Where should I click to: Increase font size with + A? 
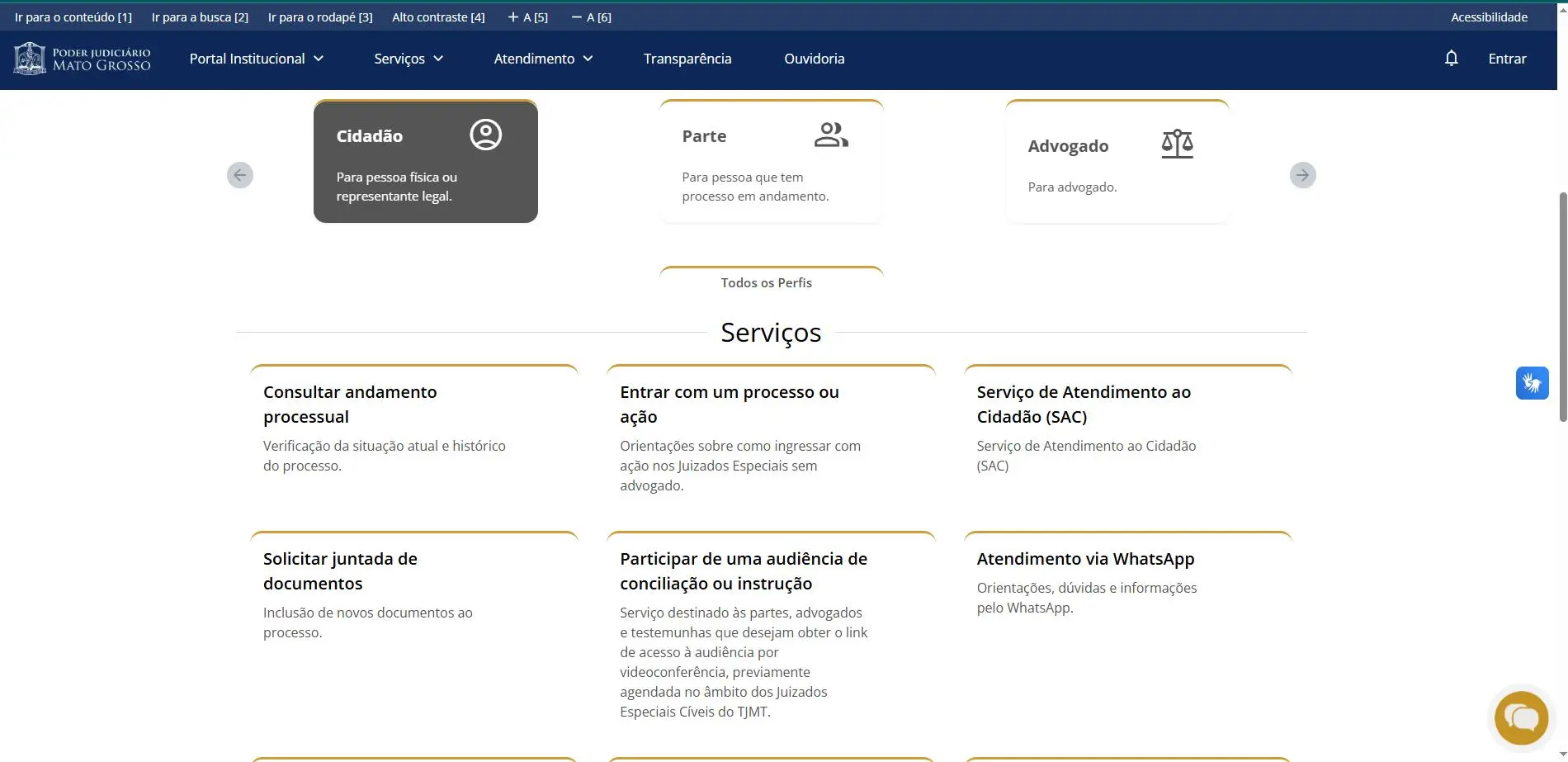[x=527, y=17]
